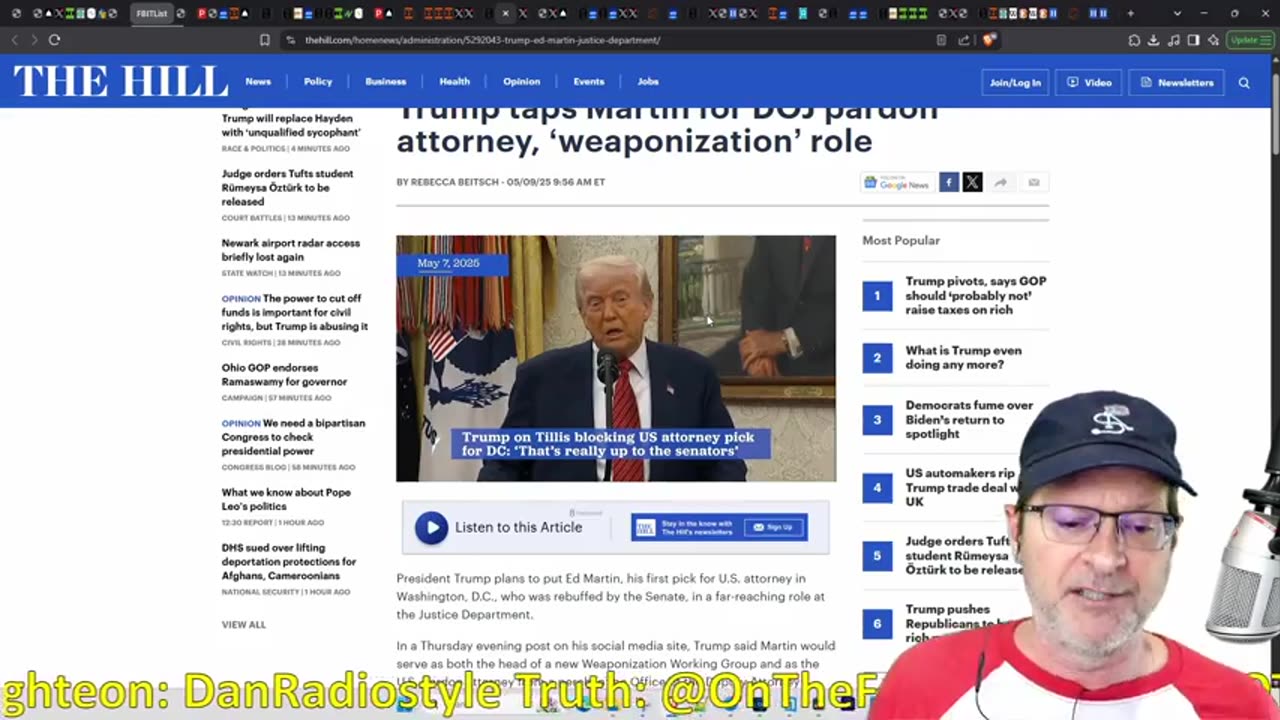This screenshot has height=720, width=1280.
Task: Share article on Facebook
Action: [948, 182]
